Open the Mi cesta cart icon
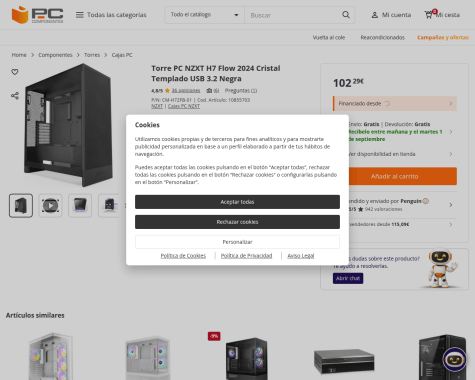 [429, 14]
